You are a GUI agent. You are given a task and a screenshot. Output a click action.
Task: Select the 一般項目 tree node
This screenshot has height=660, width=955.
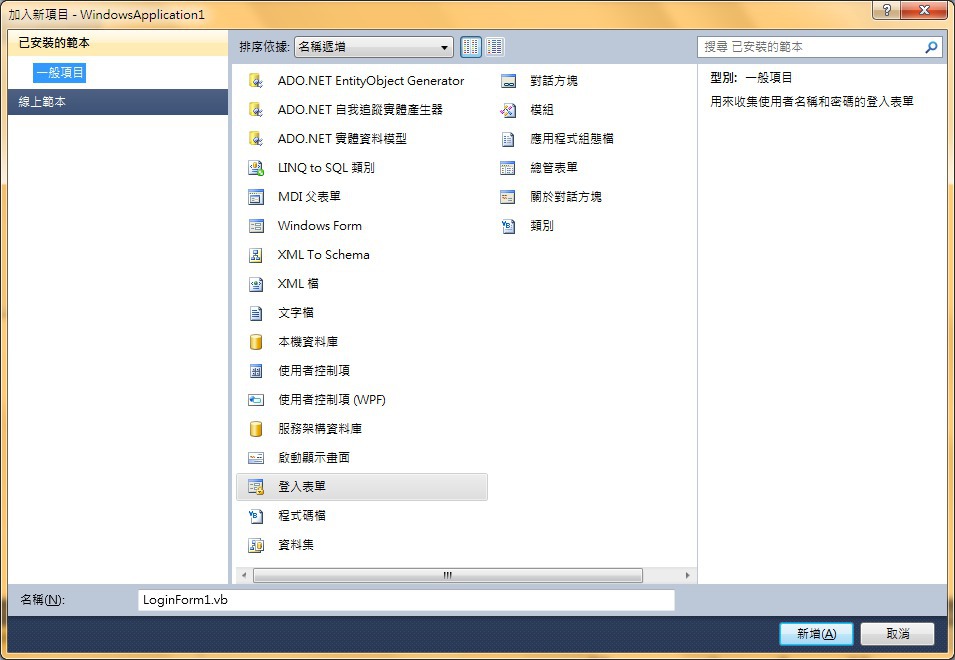tap(60, 72)
